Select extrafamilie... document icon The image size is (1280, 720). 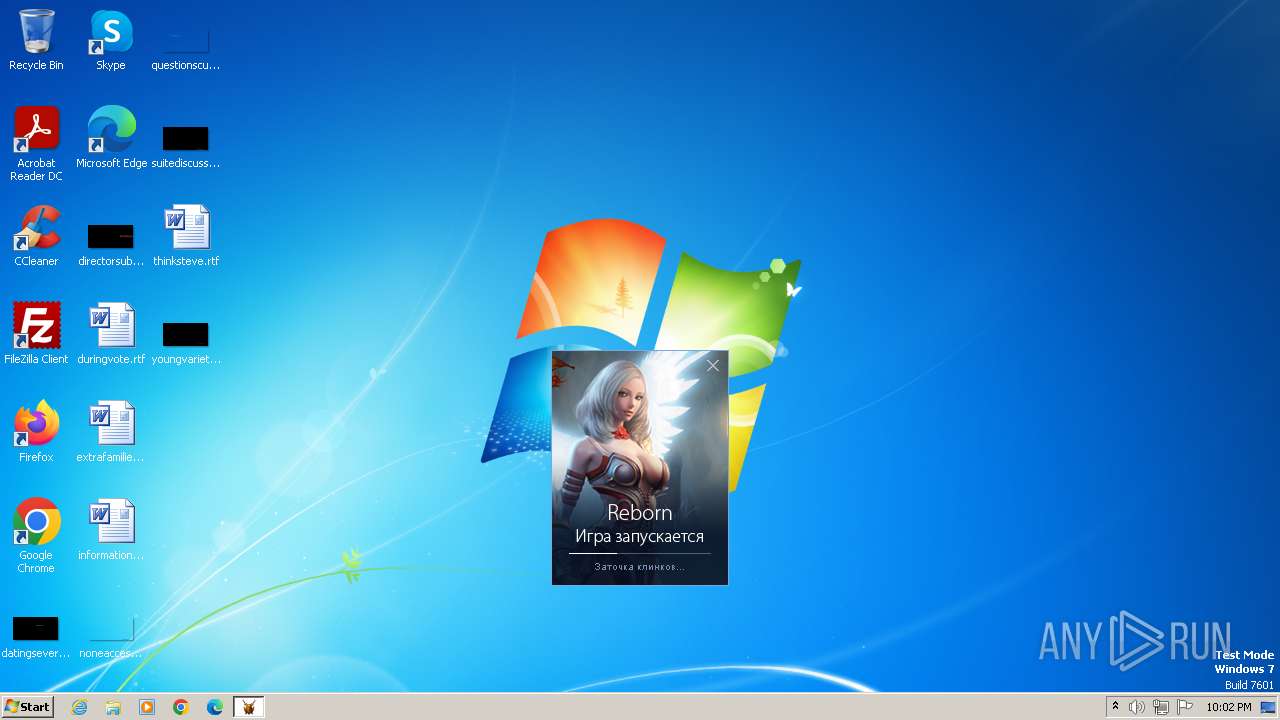tap(111, 432)
